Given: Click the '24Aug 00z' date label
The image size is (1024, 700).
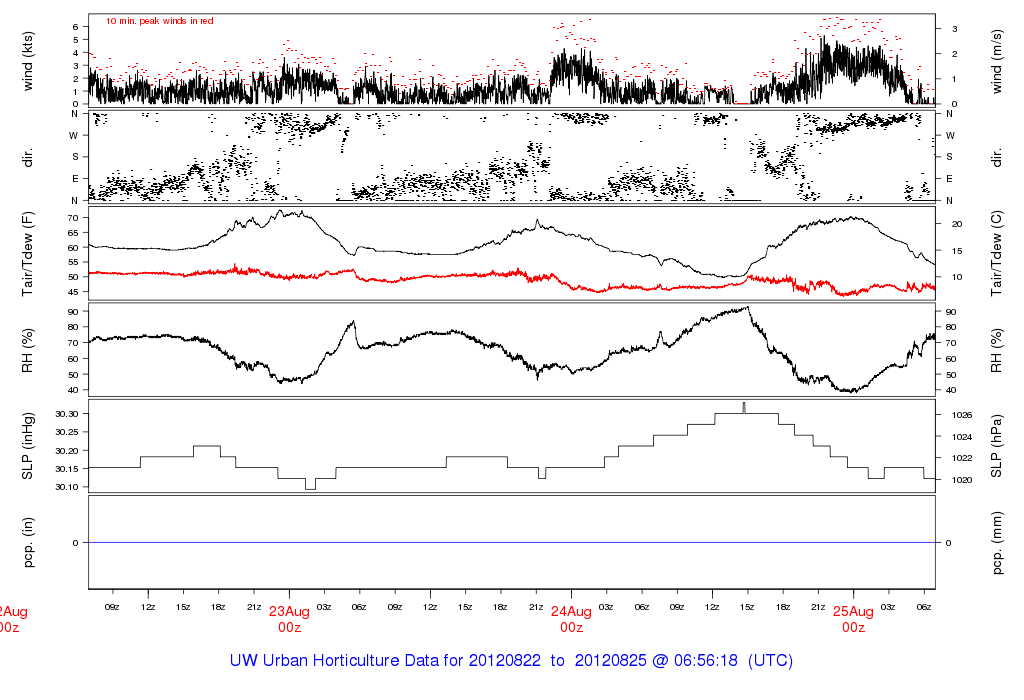Looking at the screenshot, I should point(571,619).
